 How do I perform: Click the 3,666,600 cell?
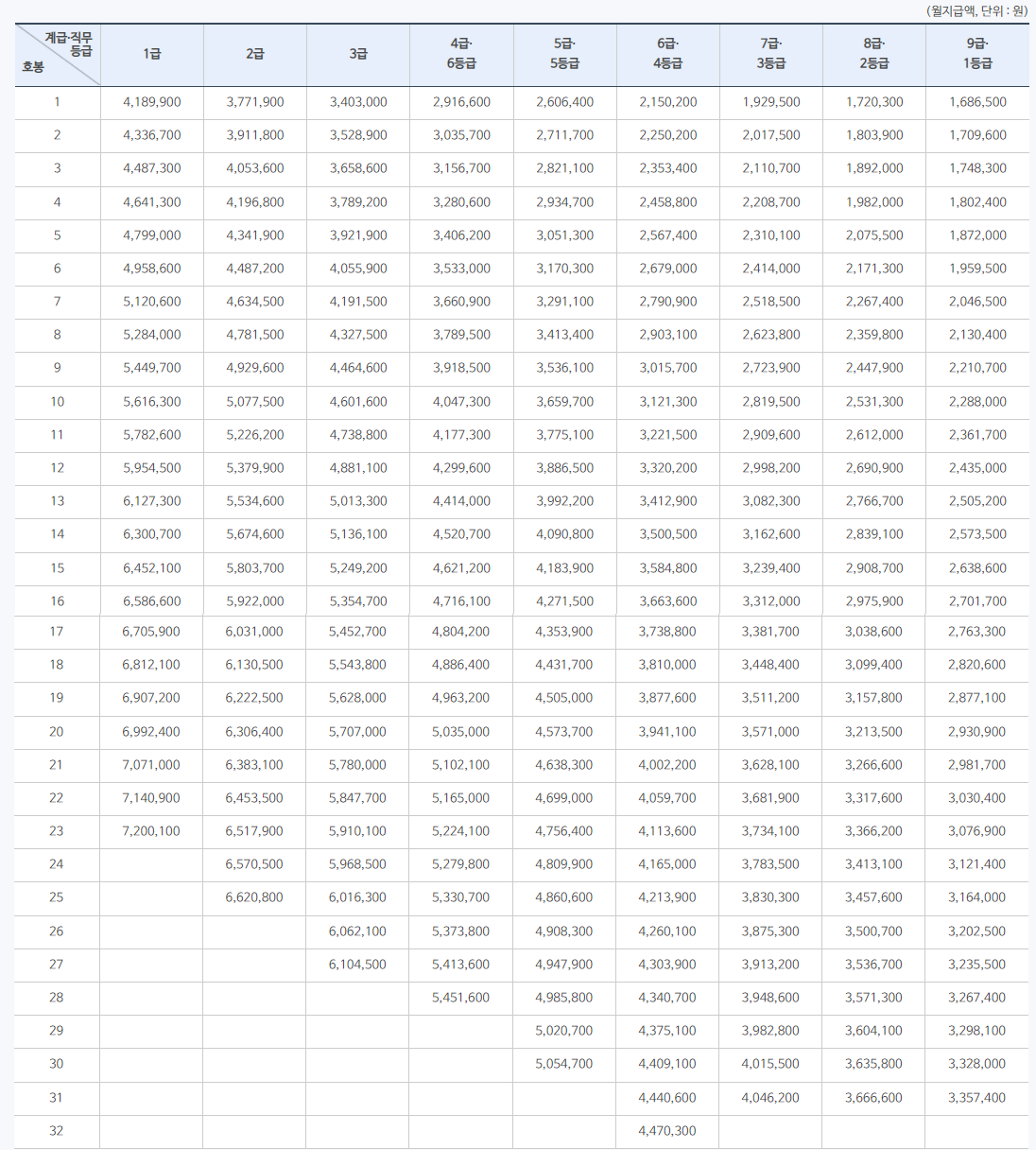coord(873,1098)
